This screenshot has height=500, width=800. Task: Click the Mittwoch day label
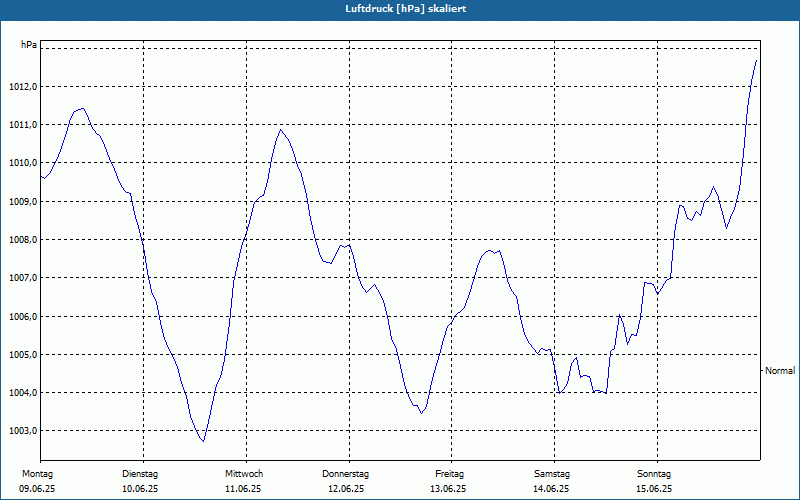(x=244, y=474)
